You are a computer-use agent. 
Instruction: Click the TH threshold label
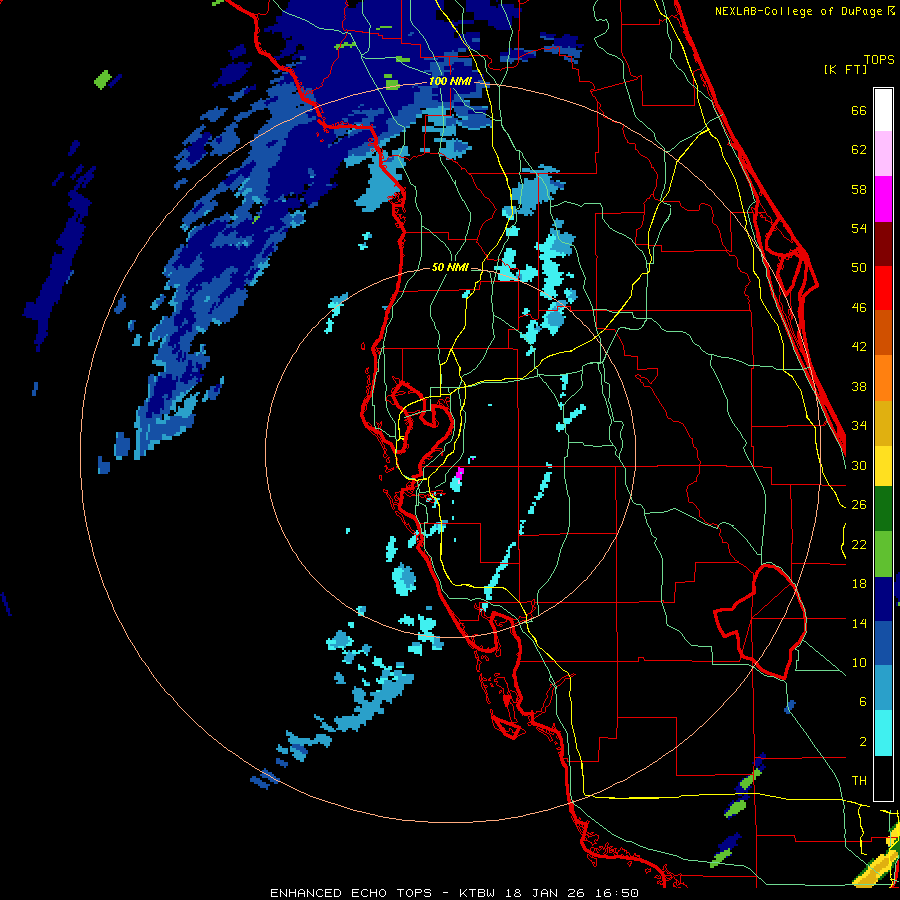859,781
